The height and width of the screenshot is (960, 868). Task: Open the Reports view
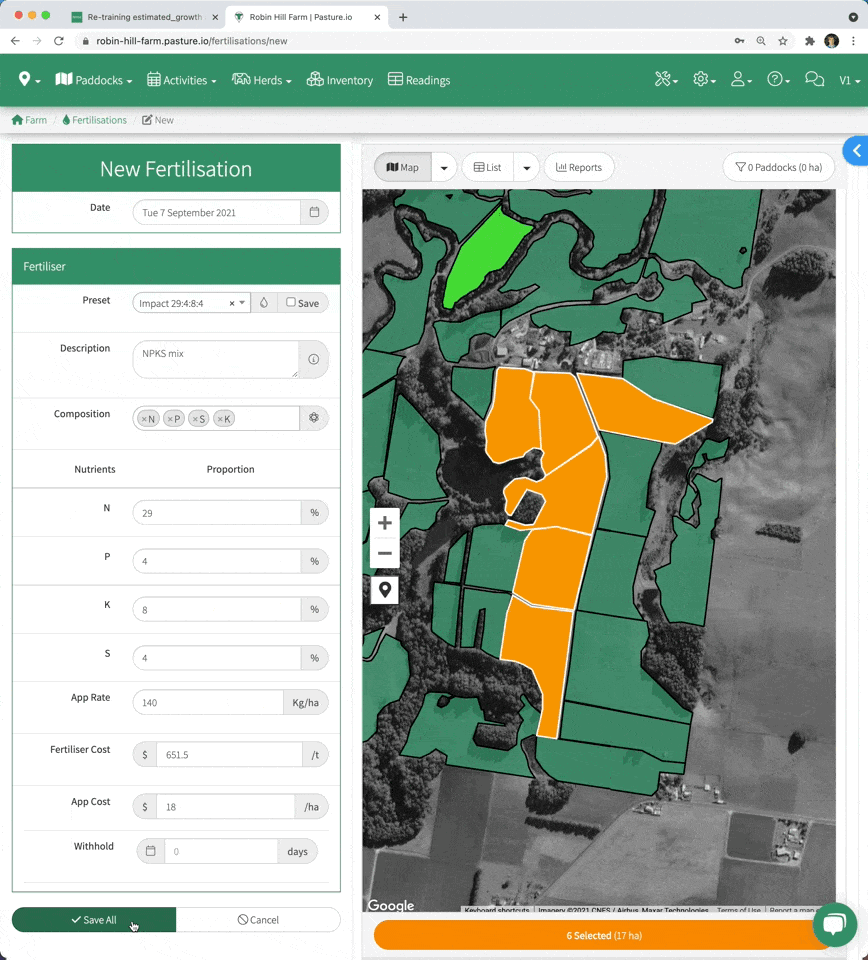pyautogui.click(x=578, y=167)
